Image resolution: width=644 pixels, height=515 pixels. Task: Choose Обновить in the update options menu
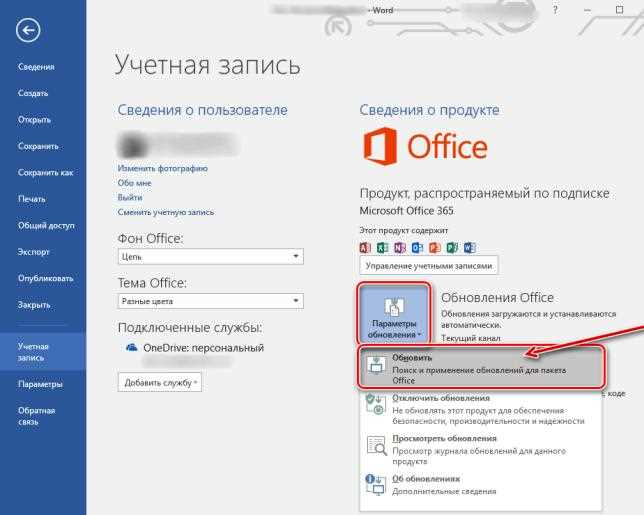(481, 368)
